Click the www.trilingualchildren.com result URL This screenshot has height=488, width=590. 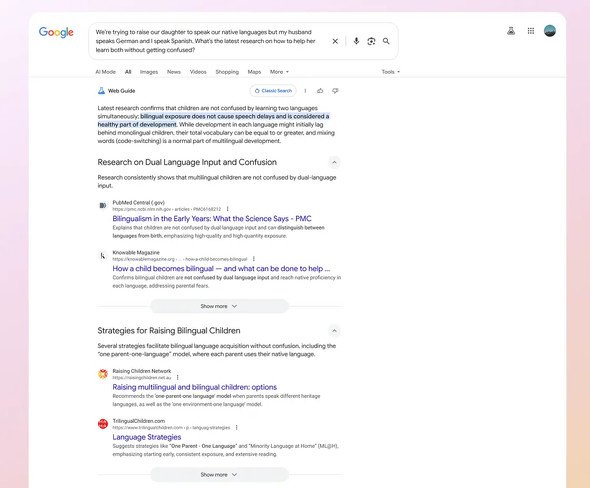[171, 427]
